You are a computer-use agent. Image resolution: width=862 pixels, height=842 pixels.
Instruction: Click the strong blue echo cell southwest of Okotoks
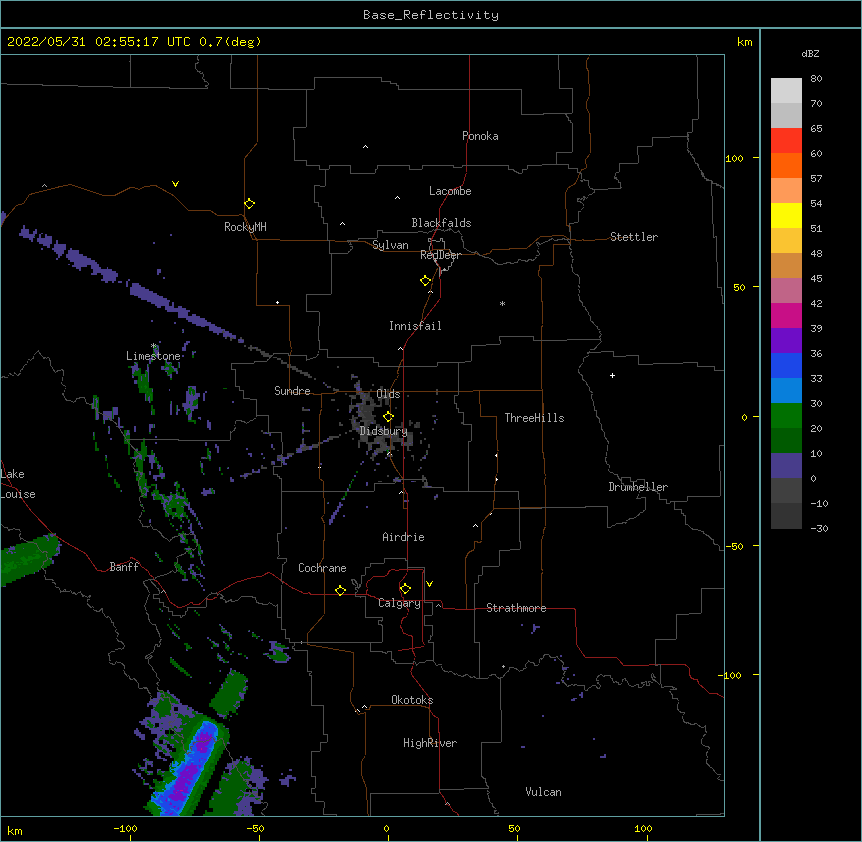point(190,767)
